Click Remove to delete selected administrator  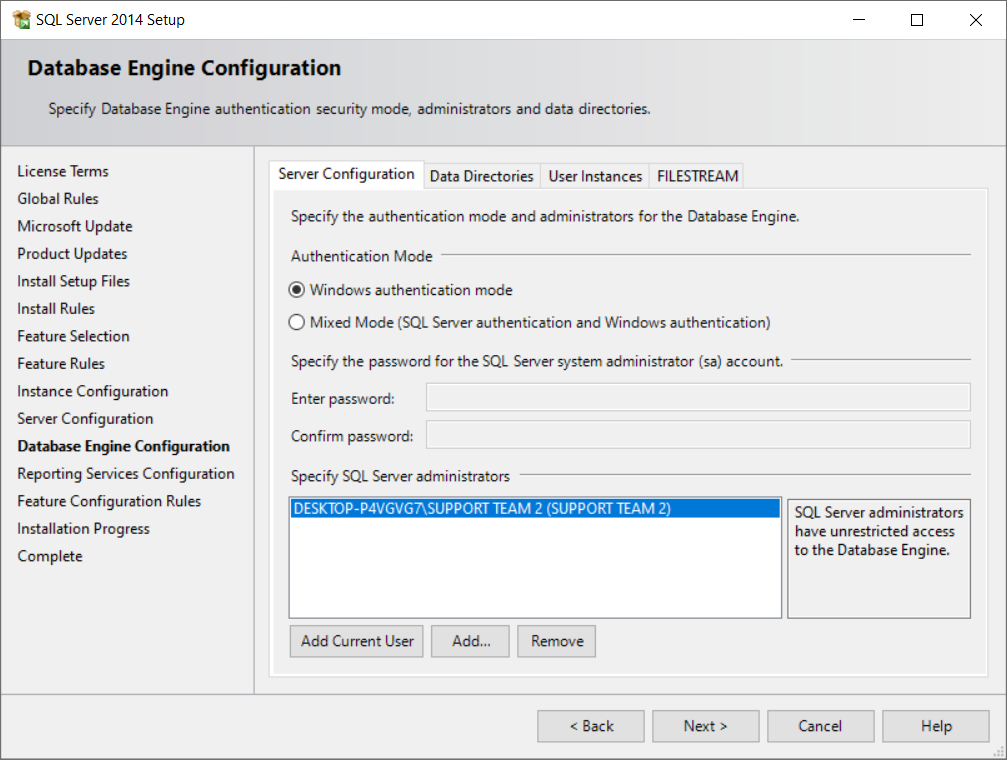pyautogui.click(x=557, y=641)
